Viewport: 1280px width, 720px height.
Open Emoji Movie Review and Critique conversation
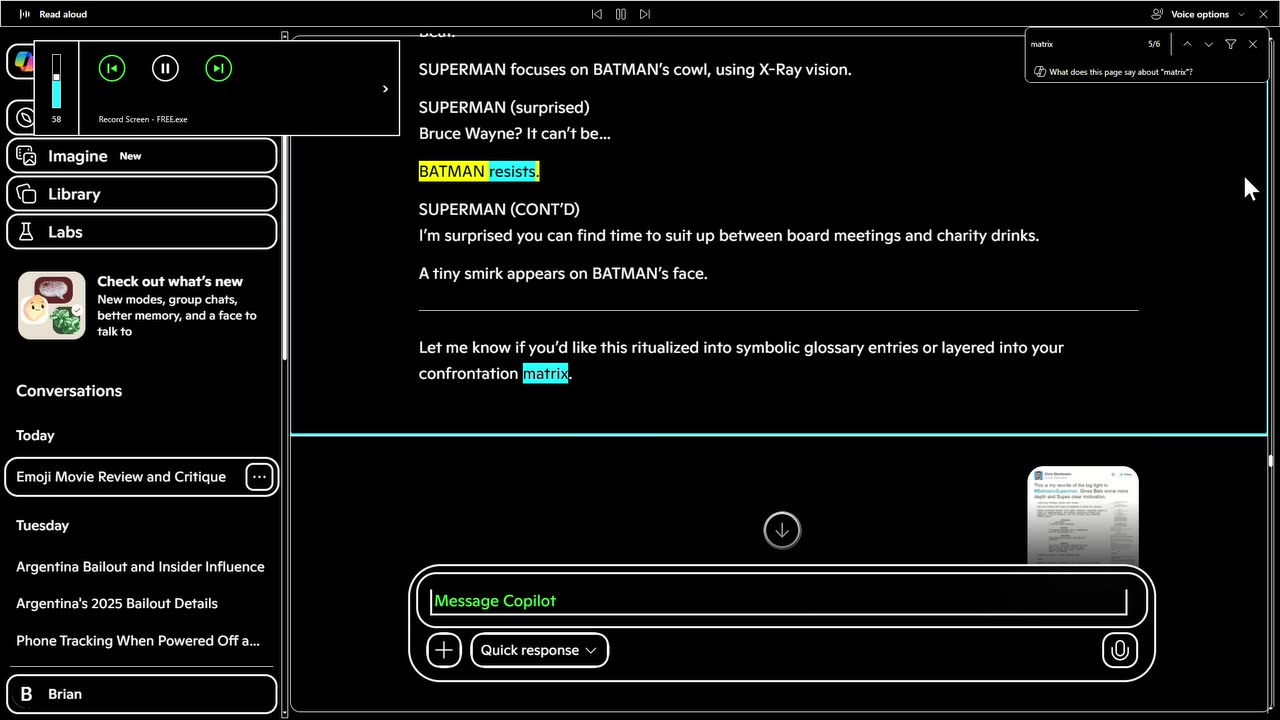[121, 477]
